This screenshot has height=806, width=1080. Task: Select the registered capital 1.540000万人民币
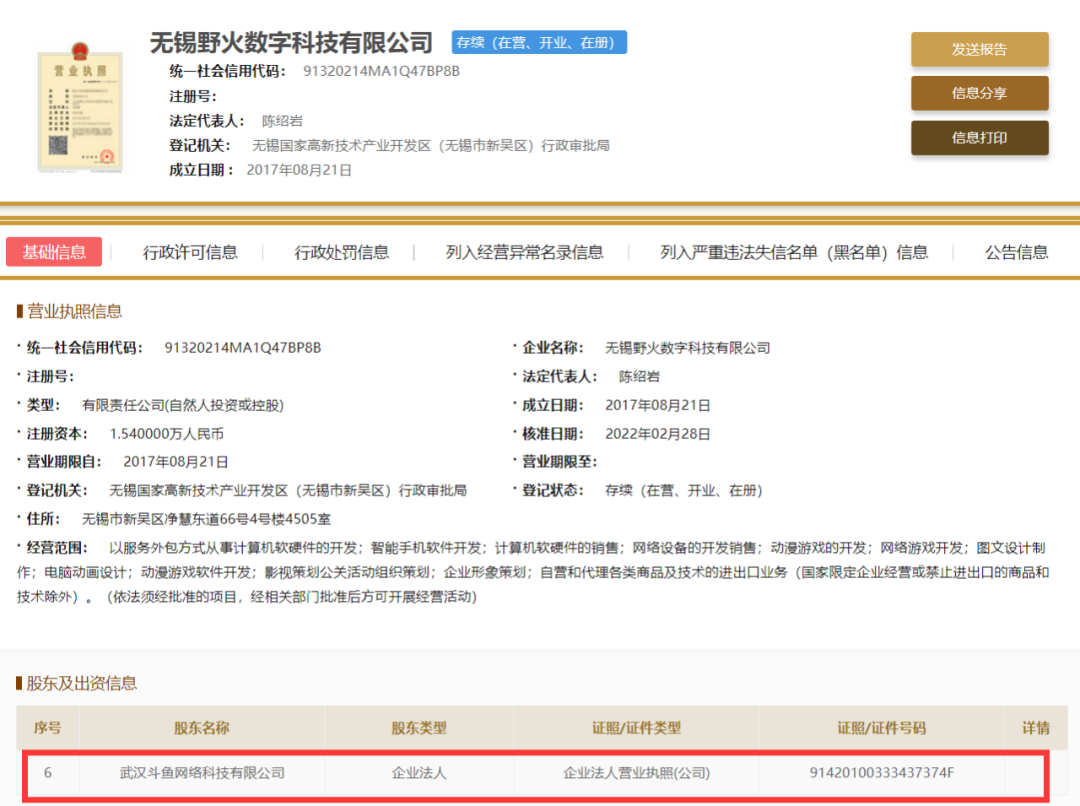(x=167, y=434)
